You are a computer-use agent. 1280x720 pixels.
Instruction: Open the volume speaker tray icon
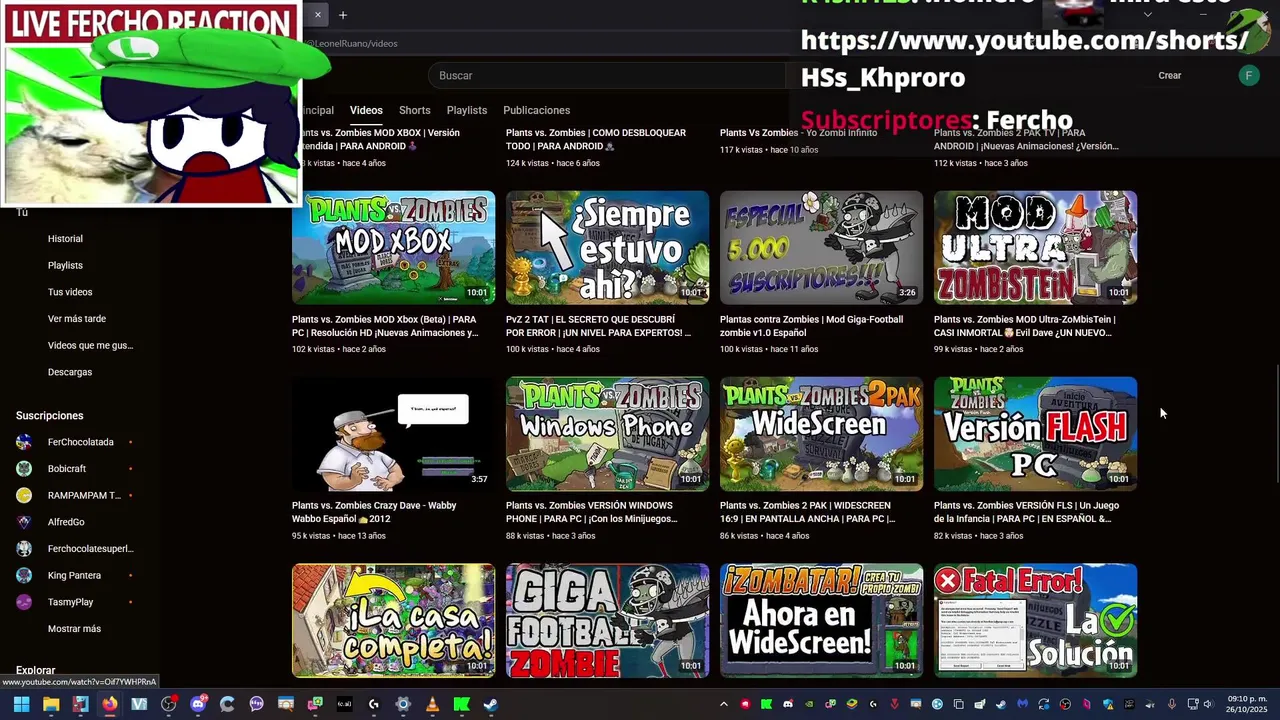point(1208,704)
